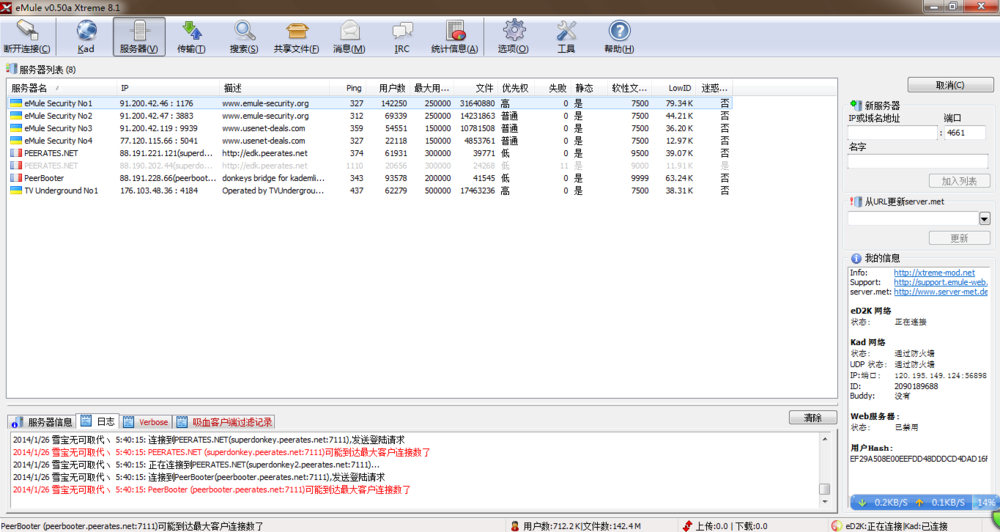The width and height of the screenshot is (1000, 532).
Task: Switch to the Log (日志) tab
Action: [x=98, y=422]
